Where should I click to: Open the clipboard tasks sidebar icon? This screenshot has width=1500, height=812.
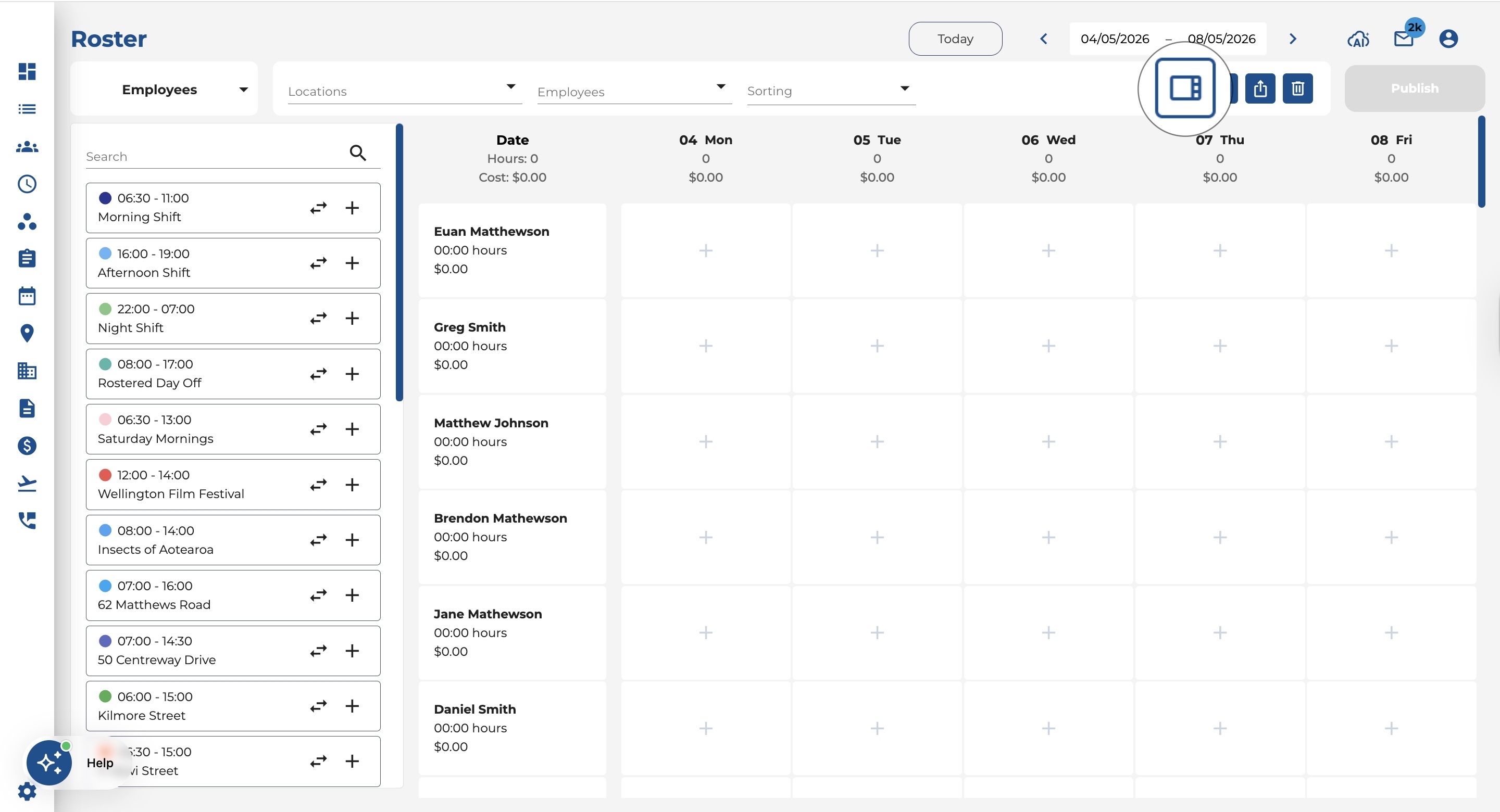pyautogui.click(x=27, y=258)
